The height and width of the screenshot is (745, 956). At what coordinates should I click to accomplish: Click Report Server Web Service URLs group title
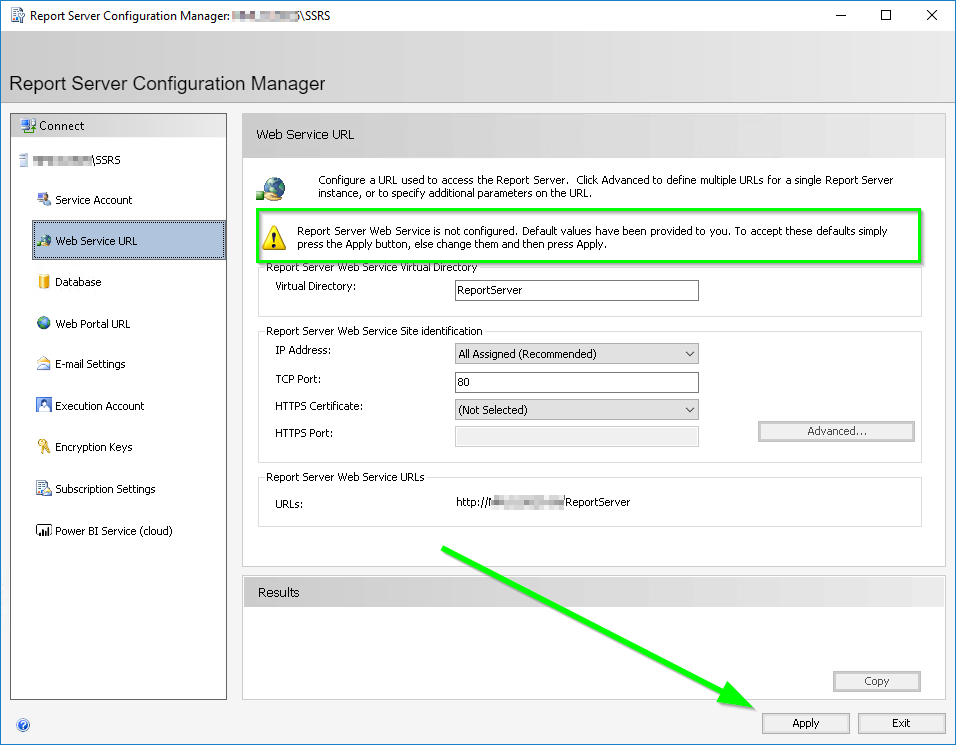(x=345, y=477)
